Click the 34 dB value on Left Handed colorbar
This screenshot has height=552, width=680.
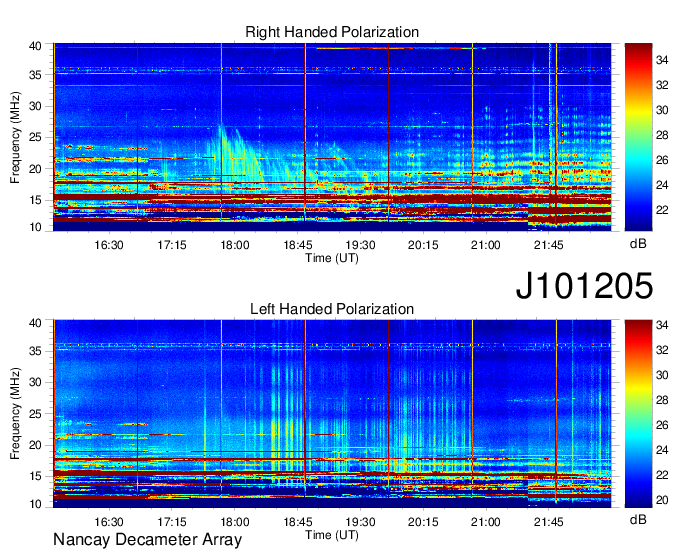point(662,325)
